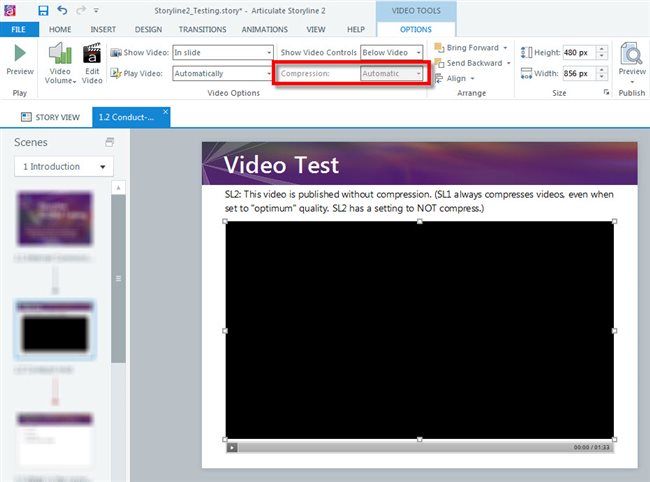Expand the Play Video Automatically dropdown
This screenshot has width=650, height=482.
(222, 73)
